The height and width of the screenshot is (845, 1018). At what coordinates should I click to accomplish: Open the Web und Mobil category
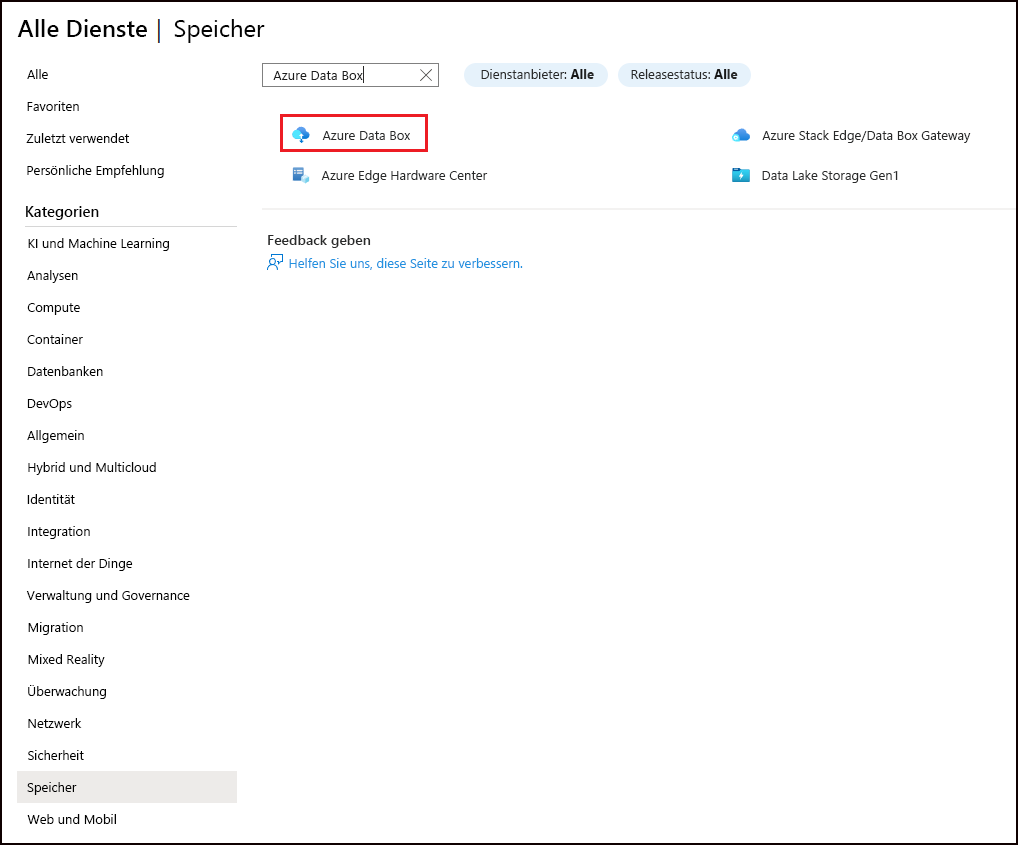[x=72, y=819]
